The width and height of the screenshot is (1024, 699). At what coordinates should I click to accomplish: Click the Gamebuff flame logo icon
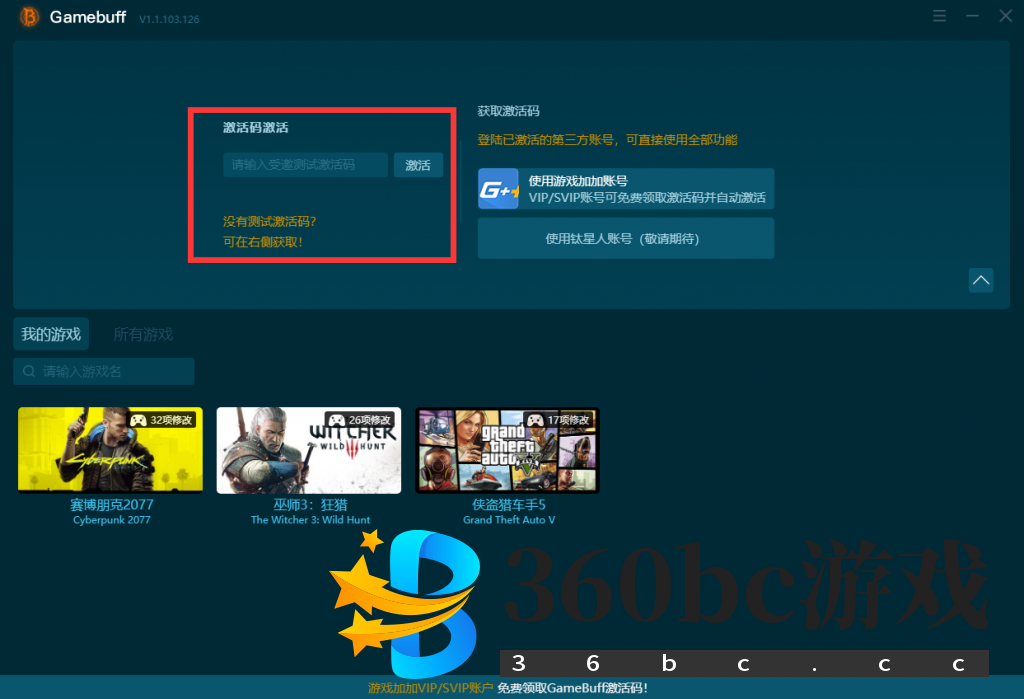click(x=28, y=16)
